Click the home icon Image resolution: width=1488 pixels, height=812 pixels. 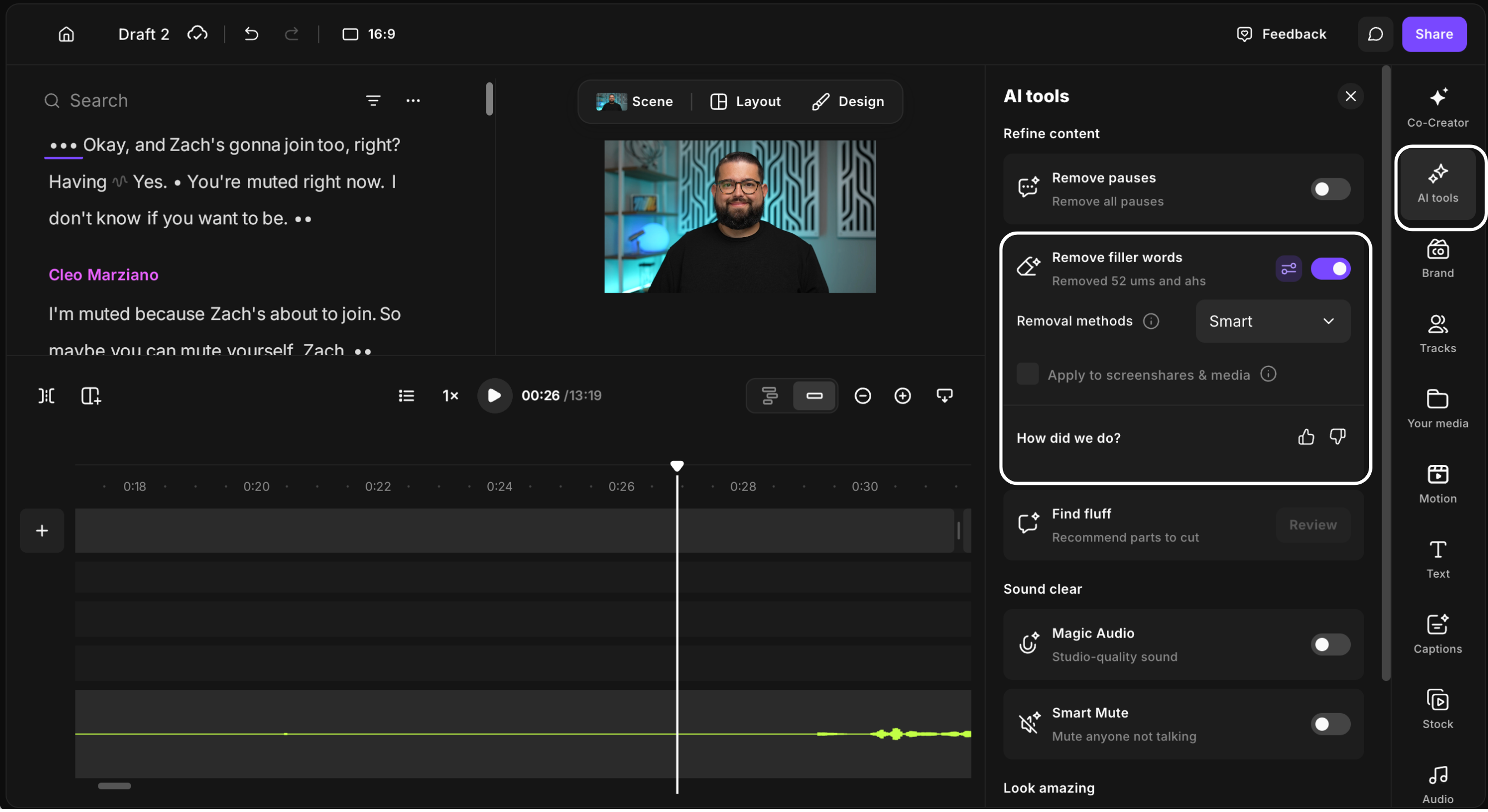pos(67,34)
